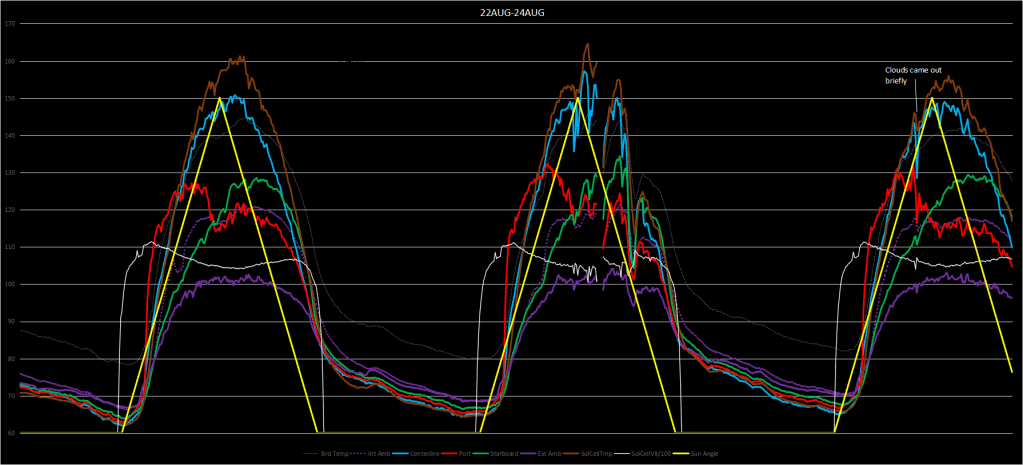Click the 130 y-axis label
The width and height of the screenshot is (1023, 465).
10,173
